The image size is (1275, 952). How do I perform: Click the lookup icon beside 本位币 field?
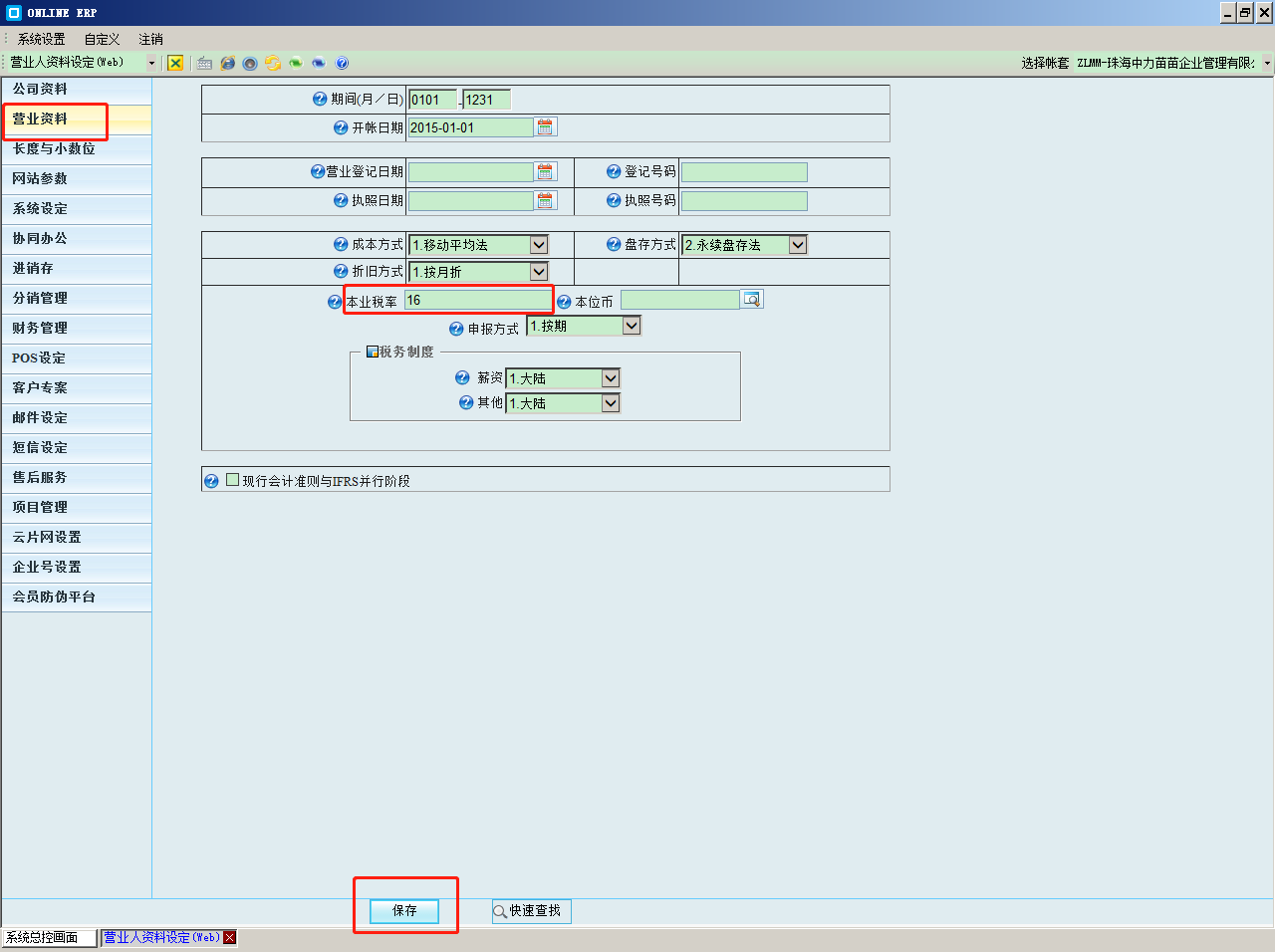752,300
